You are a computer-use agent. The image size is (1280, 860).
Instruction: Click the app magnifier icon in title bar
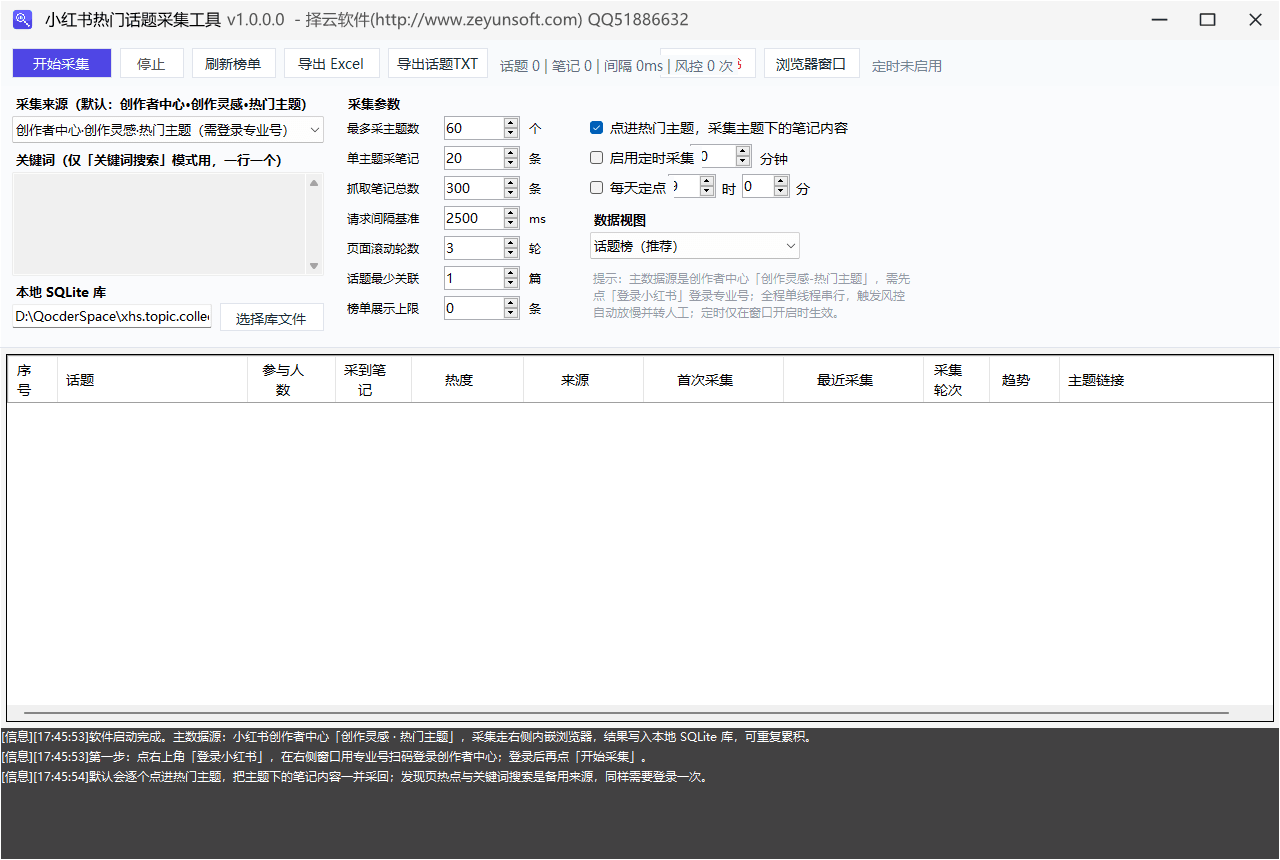pyautogui.click(x=22, y=20)
